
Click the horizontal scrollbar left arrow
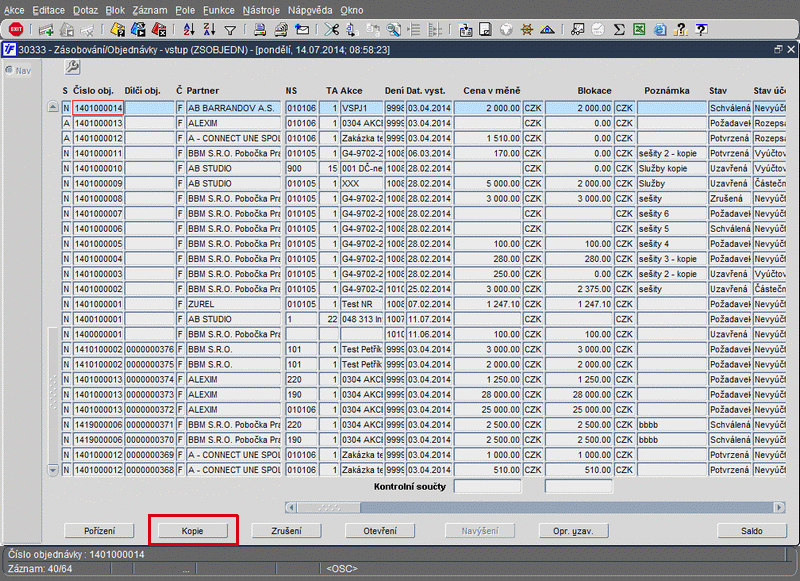[x=290, y=508]
